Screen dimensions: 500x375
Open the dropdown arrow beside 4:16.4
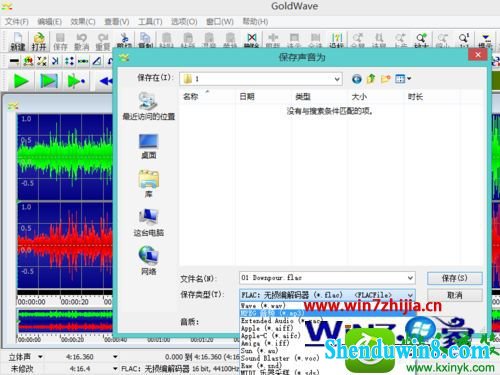click(x=115, y=368)
